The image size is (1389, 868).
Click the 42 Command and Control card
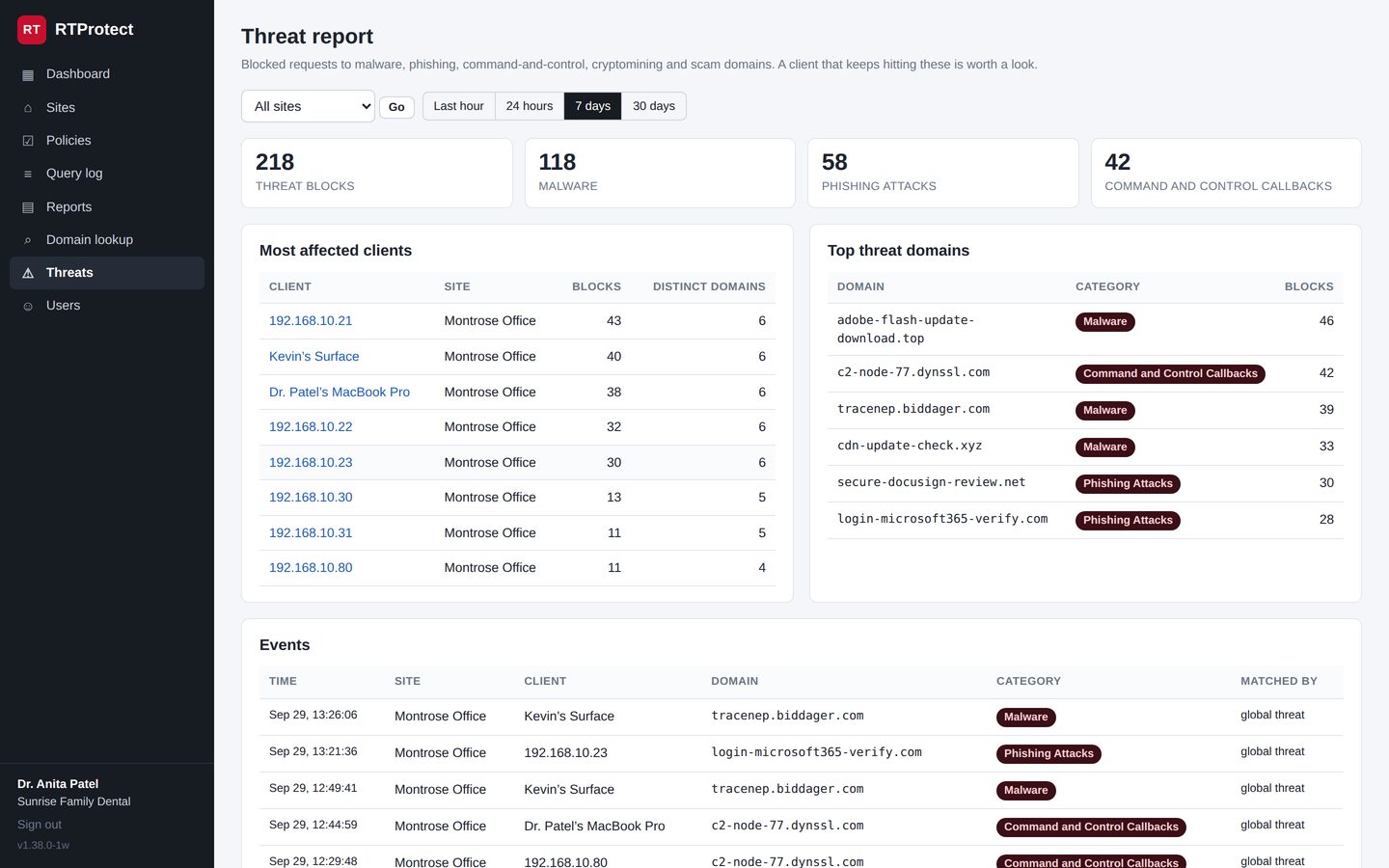(x=1226, y=173)
